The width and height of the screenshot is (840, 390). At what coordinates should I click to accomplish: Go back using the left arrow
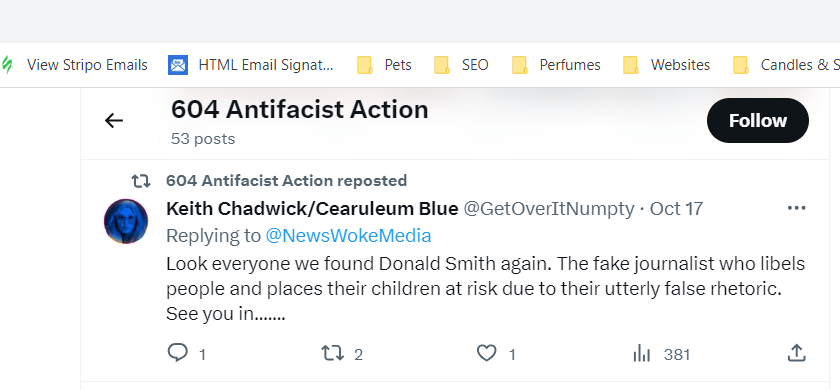(x=114, y=121)
